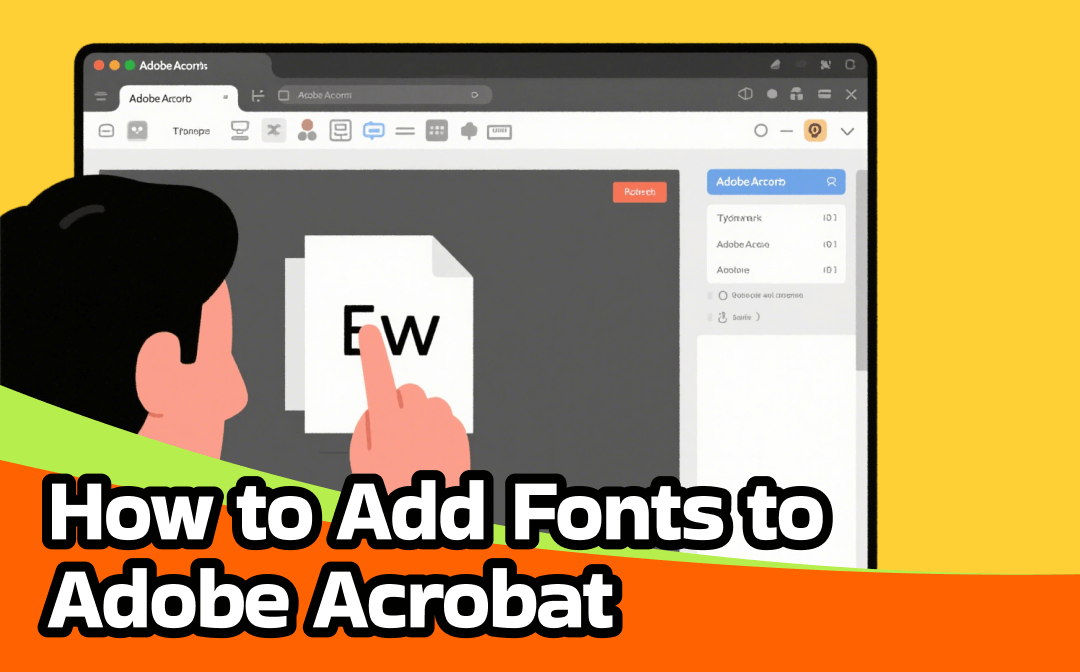Click the user icon in the blue header
Viewport: 1080px width, 672px height.
(x=831, y=182)
